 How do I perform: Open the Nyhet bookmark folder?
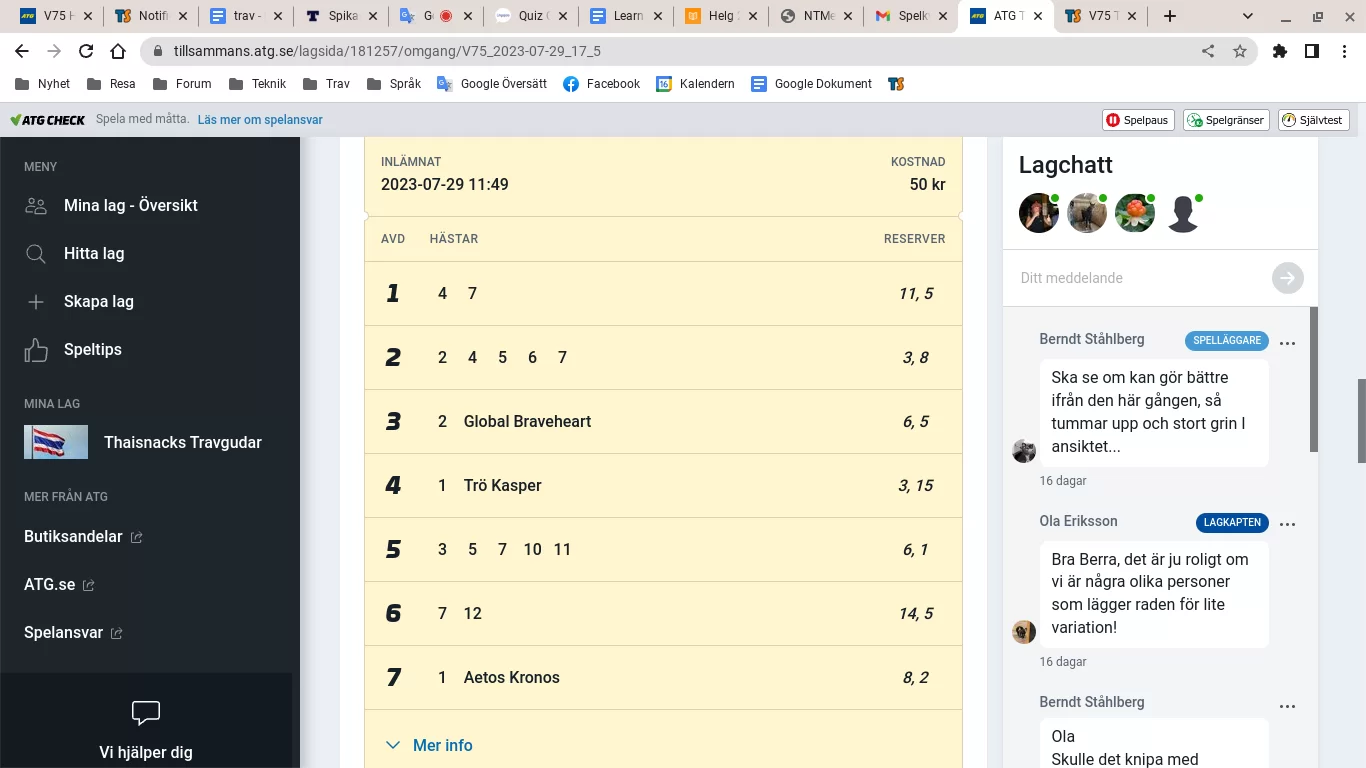[42, 84]
